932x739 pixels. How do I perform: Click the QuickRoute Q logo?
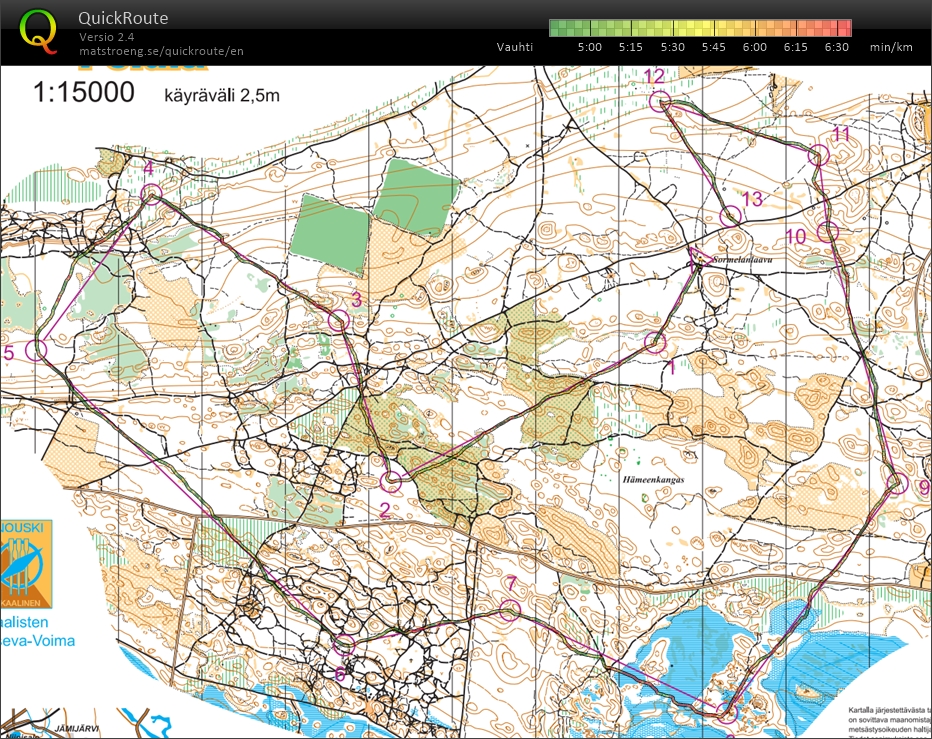click(x=39, y=29)
